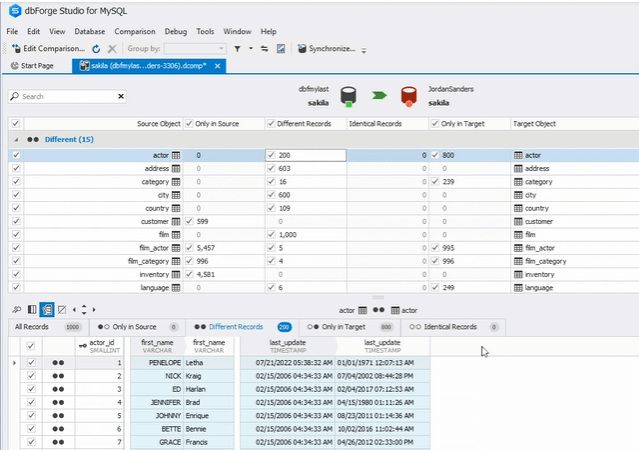
Task: Select the country target object cell
Action: click(575, 208)
